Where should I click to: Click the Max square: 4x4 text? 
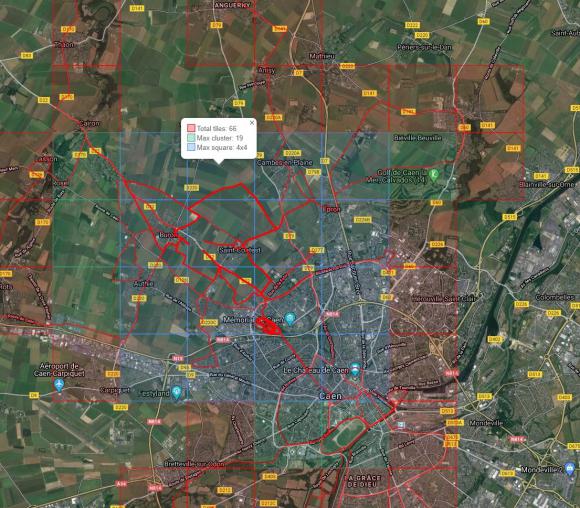[222, 147]
